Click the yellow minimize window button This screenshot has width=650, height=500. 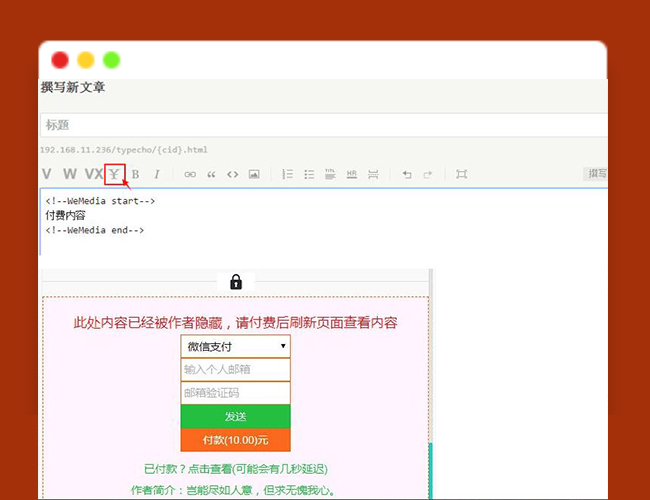pyautogui.click(x=86, y=60)
